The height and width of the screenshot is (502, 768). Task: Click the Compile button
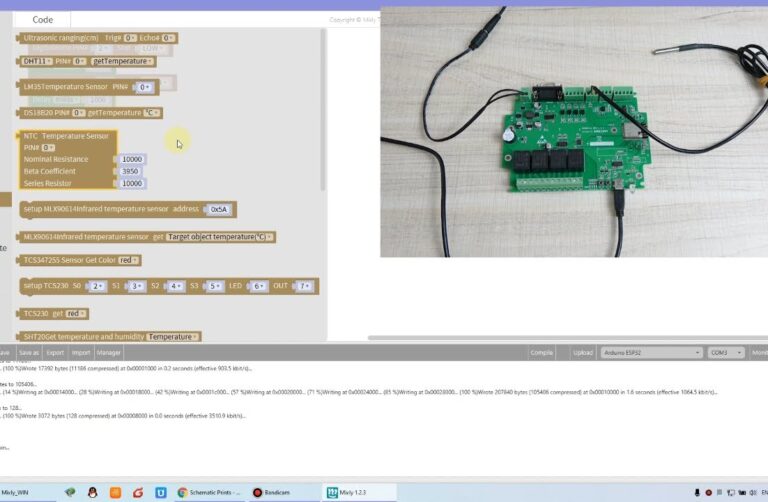pyautogui.click(x=541, y=352)
